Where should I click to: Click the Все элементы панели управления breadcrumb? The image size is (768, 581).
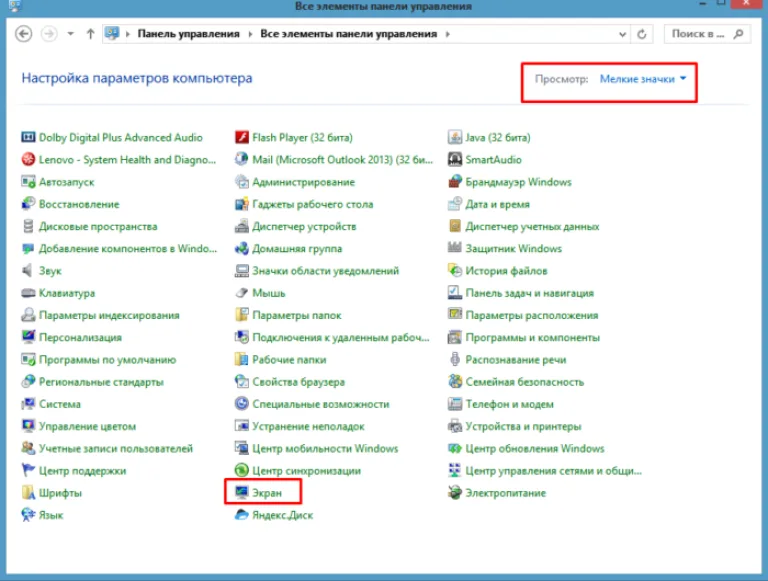[348, 34]
